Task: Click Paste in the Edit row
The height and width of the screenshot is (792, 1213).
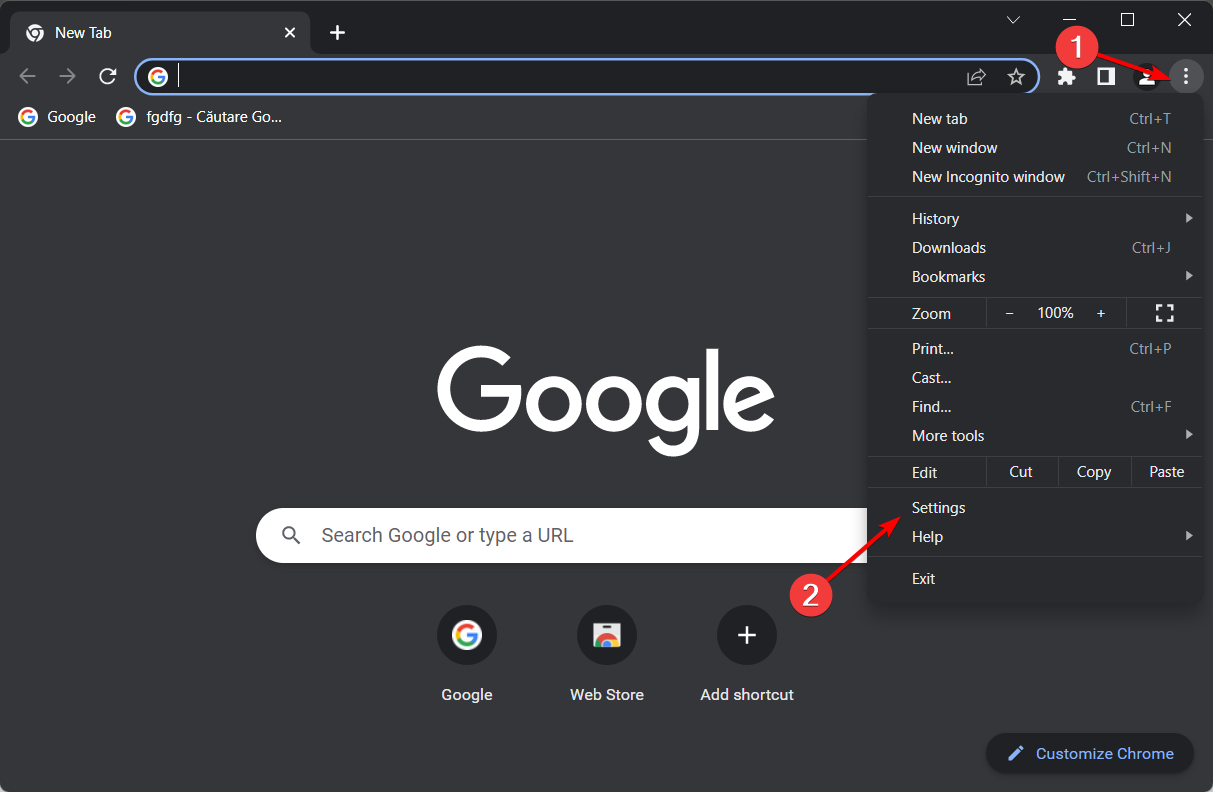Action: click(x=1167, y=472)
